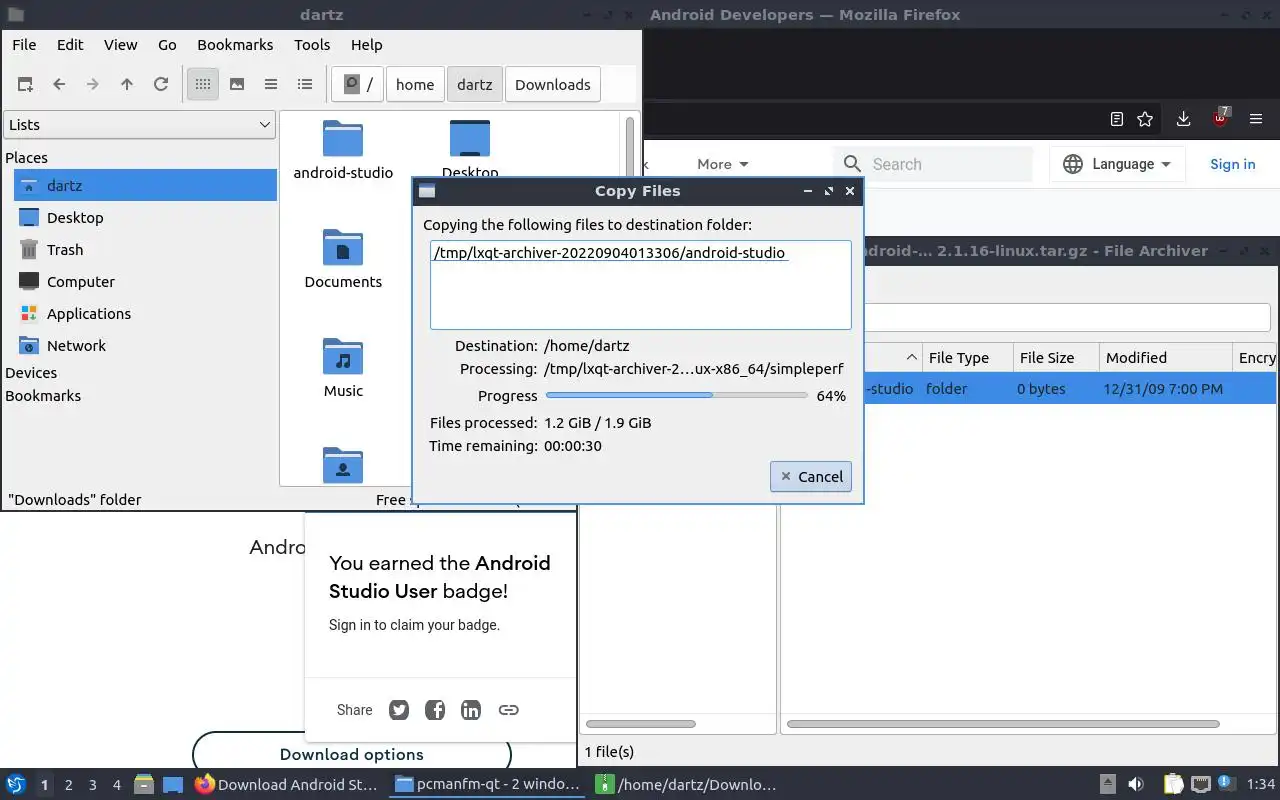
Task: Copy the share link icon
Action: [x=508, y=710]
